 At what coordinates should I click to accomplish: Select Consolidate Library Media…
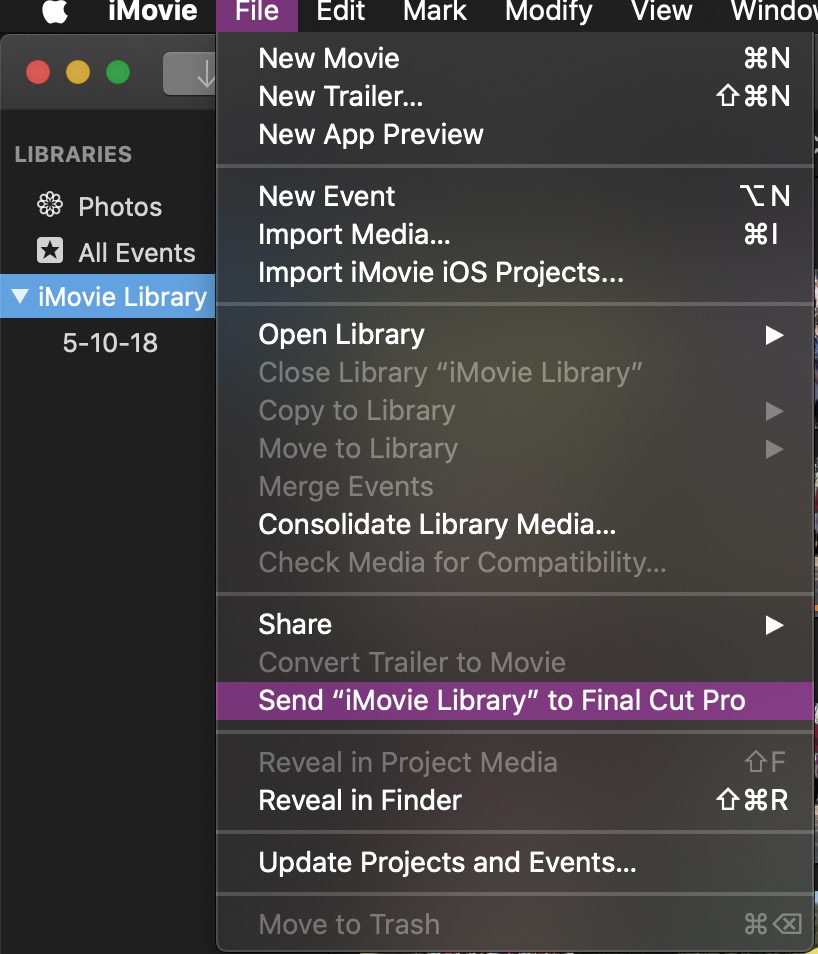(x=437, y=524)
